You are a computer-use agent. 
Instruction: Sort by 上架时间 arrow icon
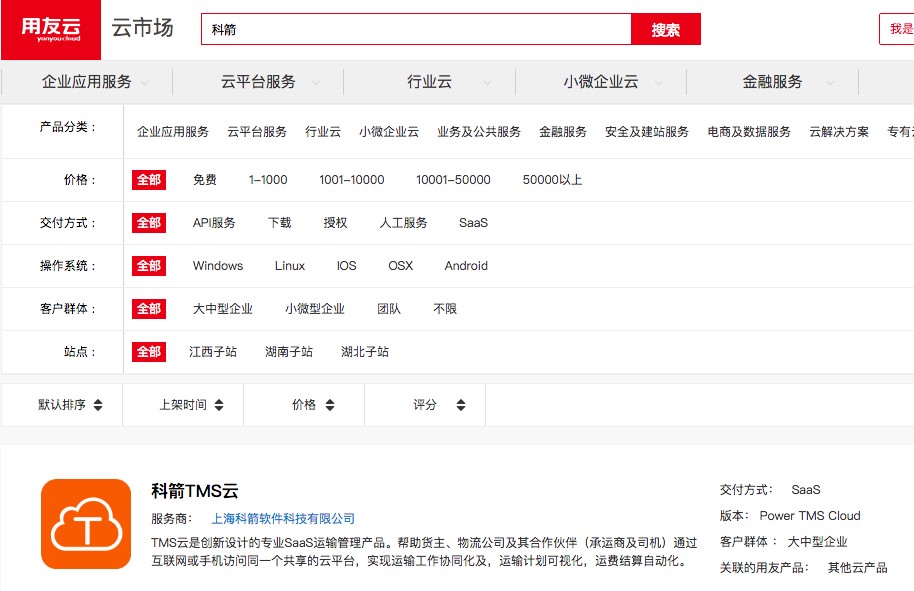pyautogui.click(x=219, y=405)
